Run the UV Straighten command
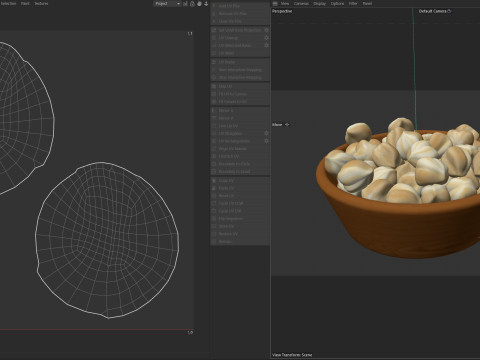 237,133
